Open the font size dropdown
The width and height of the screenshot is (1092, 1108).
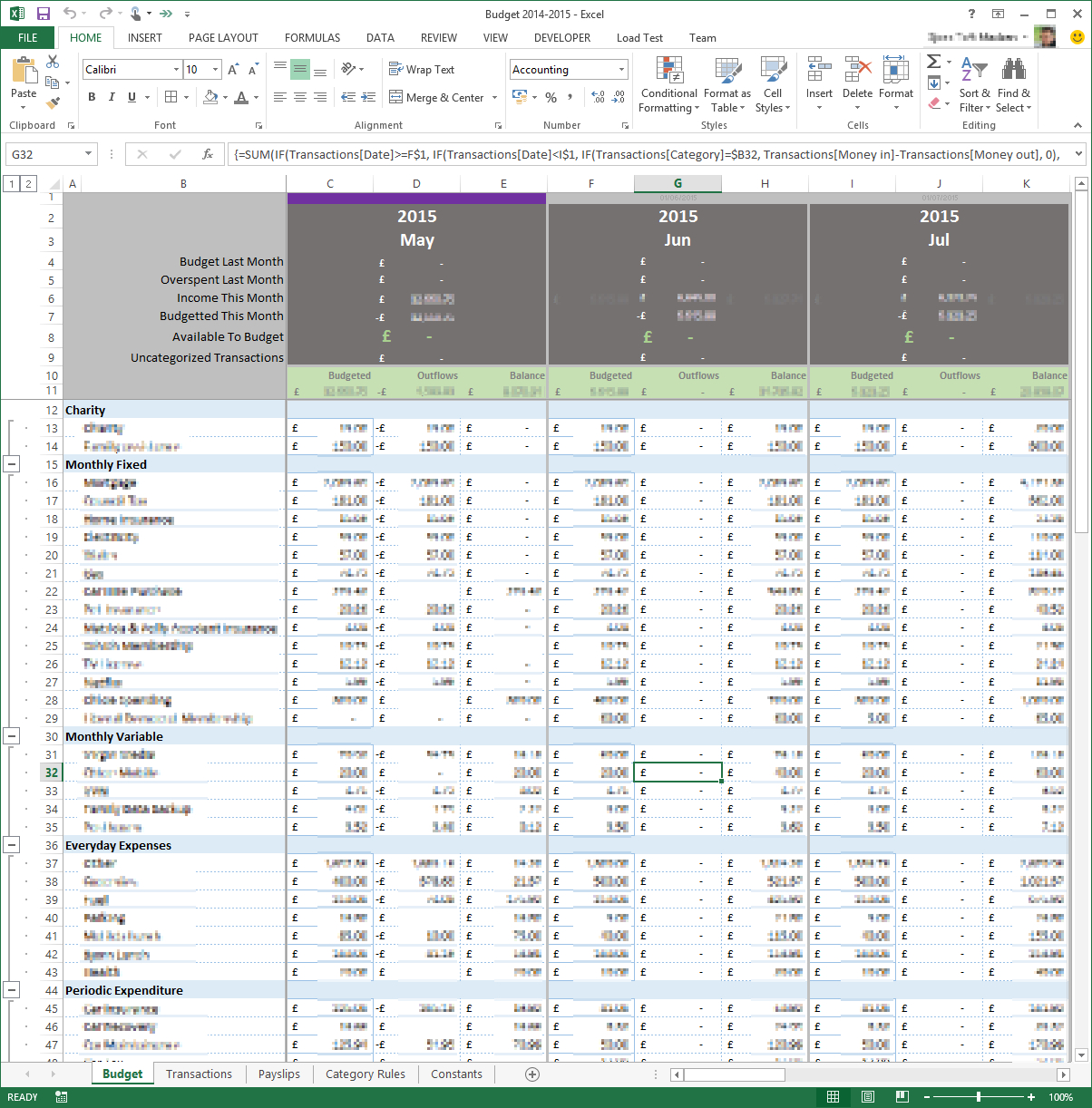[x=216, y=70]
